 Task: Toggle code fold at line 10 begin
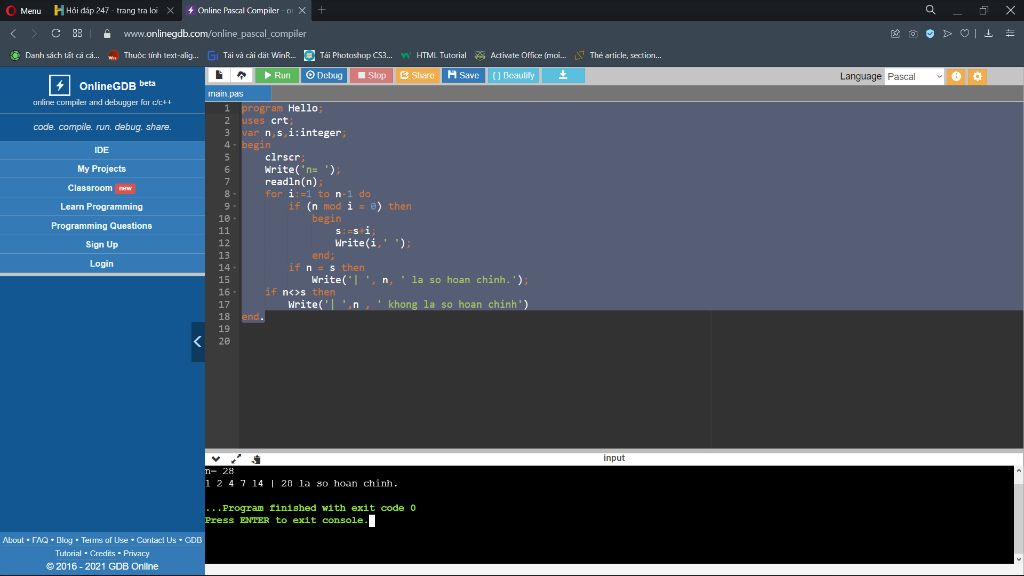[234, 218]
